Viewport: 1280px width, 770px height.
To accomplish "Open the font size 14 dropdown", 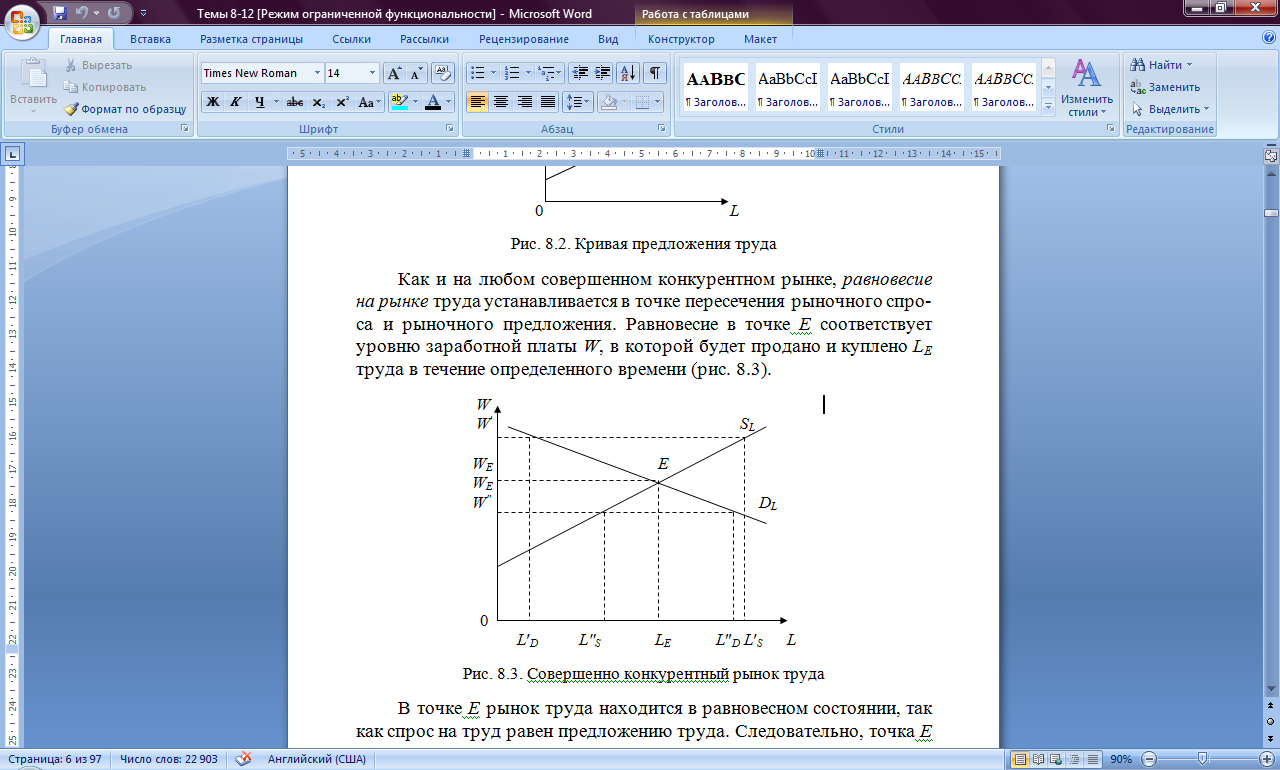I will tap(373, 73).
